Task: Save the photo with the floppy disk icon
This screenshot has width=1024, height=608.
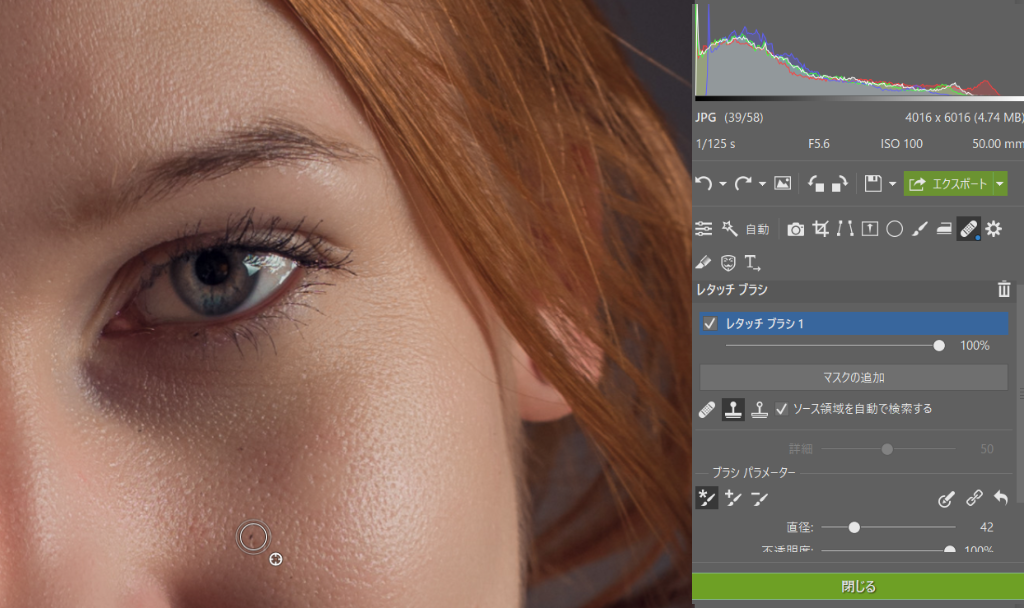Action: point(873,184)
